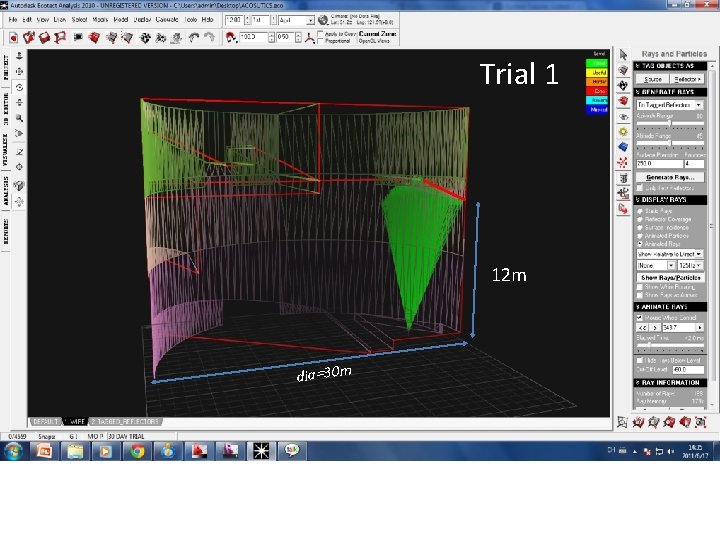
Task: Open the Select menu
Action: (79, 20)
